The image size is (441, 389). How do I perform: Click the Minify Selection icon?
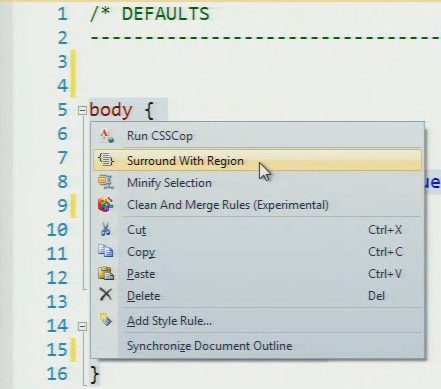pyautogui.click(x=106, y=183)
